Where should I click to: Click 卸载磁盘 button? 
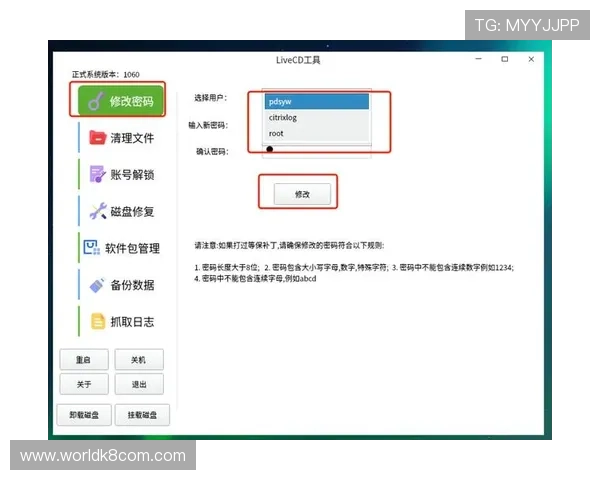coord(84,415)
